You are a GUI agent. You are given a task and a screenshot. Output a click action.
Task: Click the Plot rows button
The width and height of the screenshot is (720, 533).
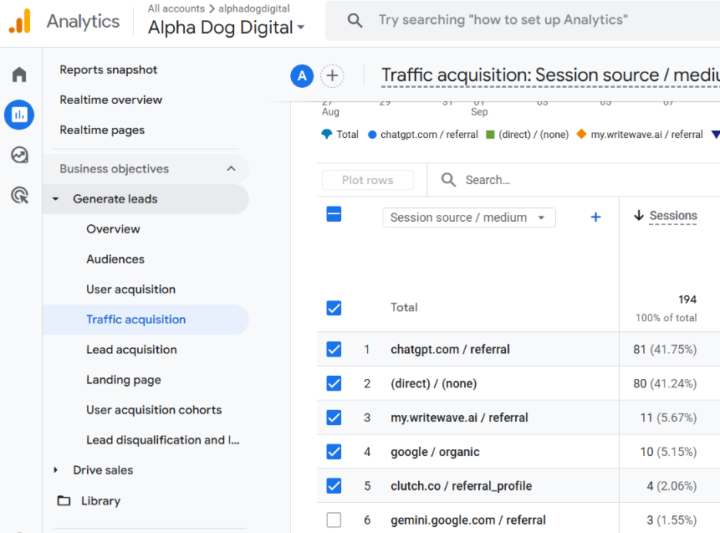(x=367, y=180)
